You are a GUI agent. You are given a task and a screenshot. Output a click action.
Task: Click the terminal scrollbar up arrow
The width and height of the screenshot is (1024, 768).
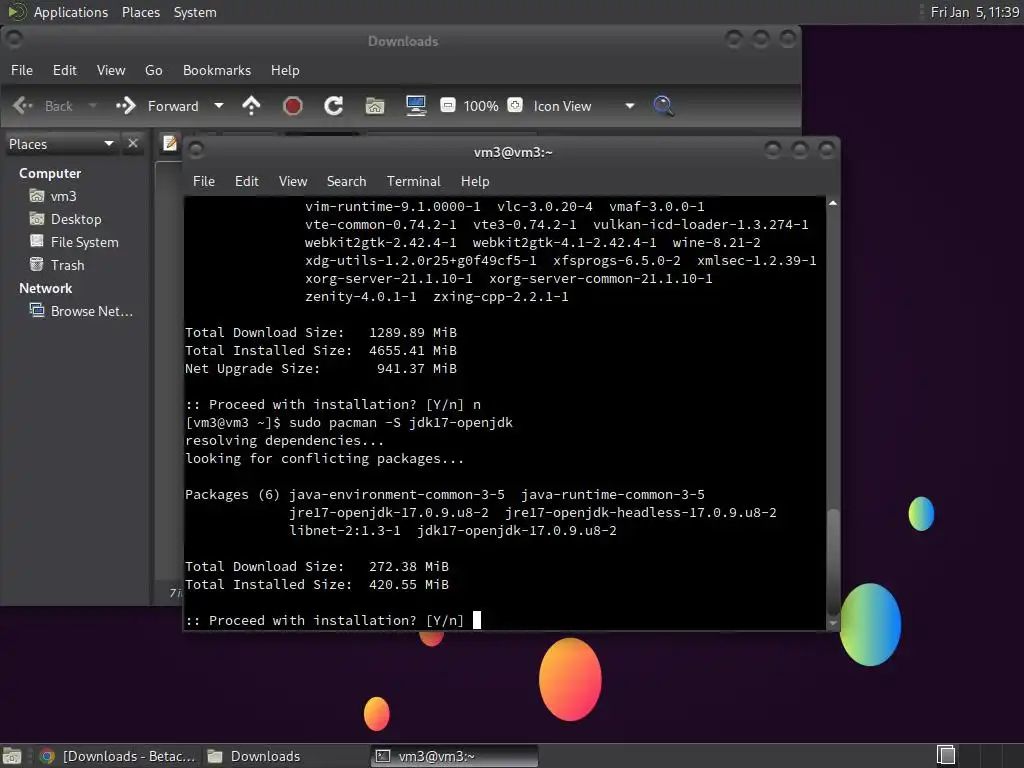pos(833,203)
